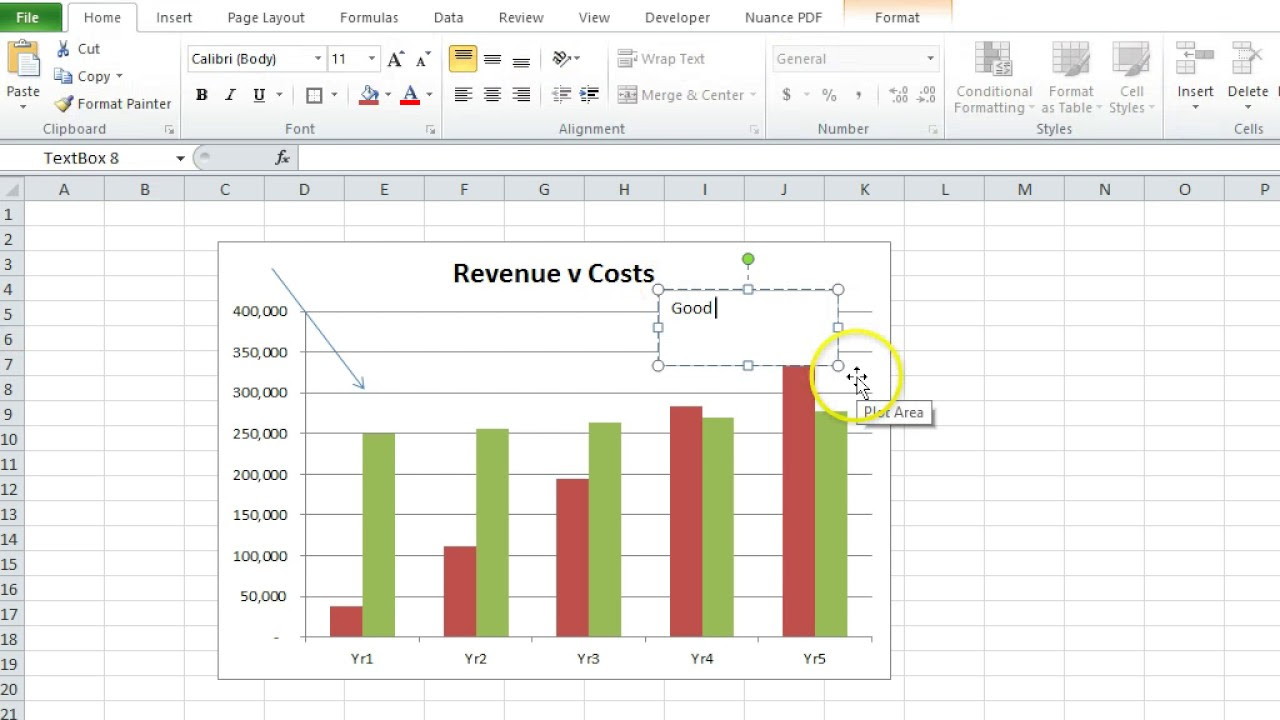
Task: Select the Revenue v Costs chart title
Action: (553, 274)
